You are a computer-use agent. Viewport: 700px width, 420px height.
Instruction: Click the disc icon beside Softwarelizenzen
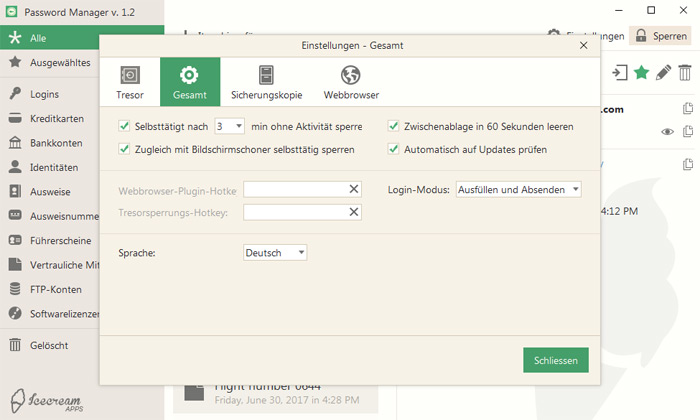15,313
